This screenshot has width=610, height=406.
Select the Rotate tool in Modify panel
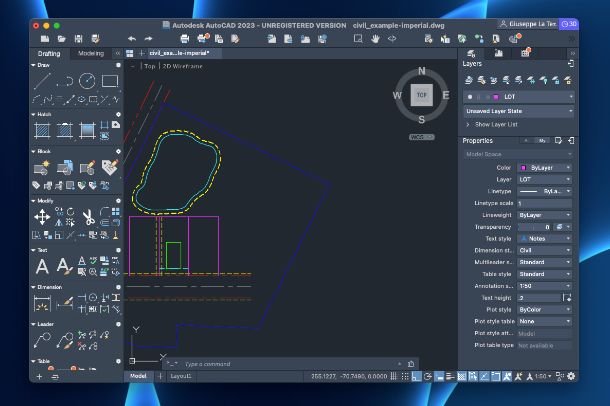(70, 212)
